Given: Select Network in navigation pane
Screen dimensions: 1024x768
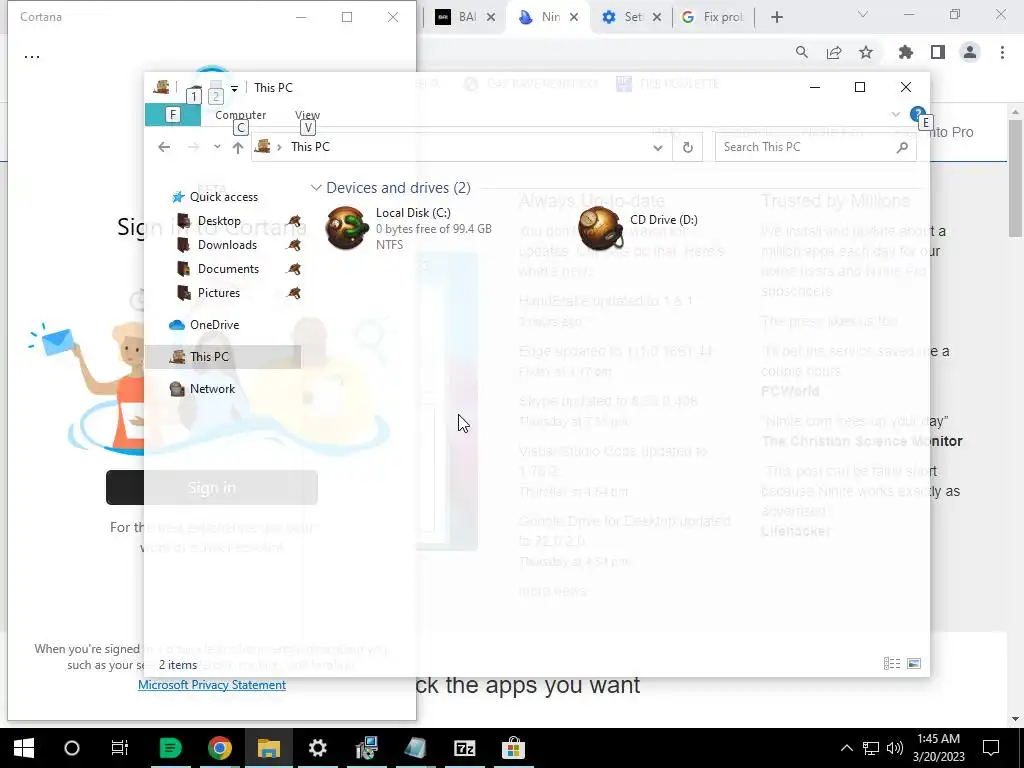Looking at the screenshot, I should [212, 389].
